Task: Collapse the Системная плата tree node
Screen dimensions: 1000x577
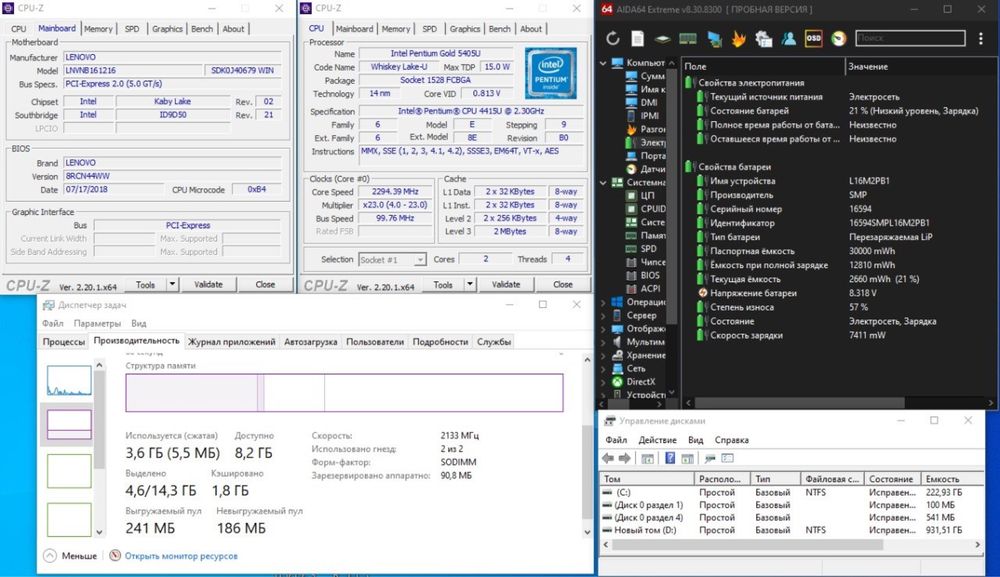Action: pyautogui.click(x=603, y=182)
